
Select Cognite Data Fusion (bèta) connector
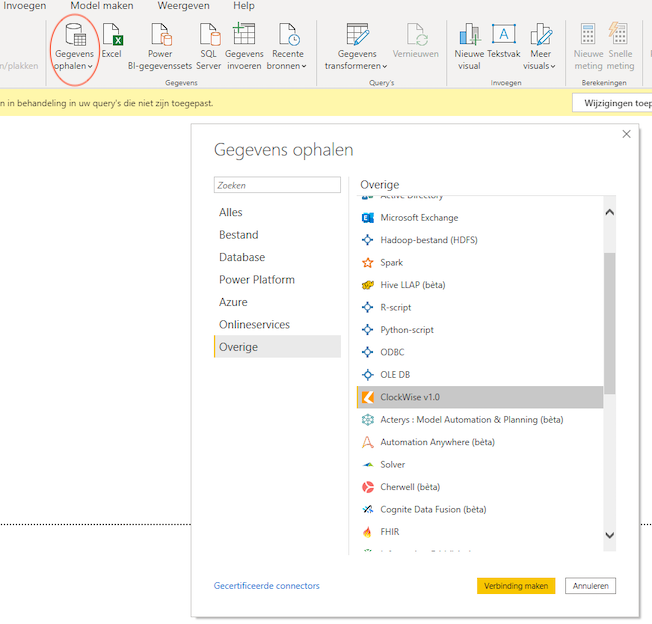(x=480, y=510)
